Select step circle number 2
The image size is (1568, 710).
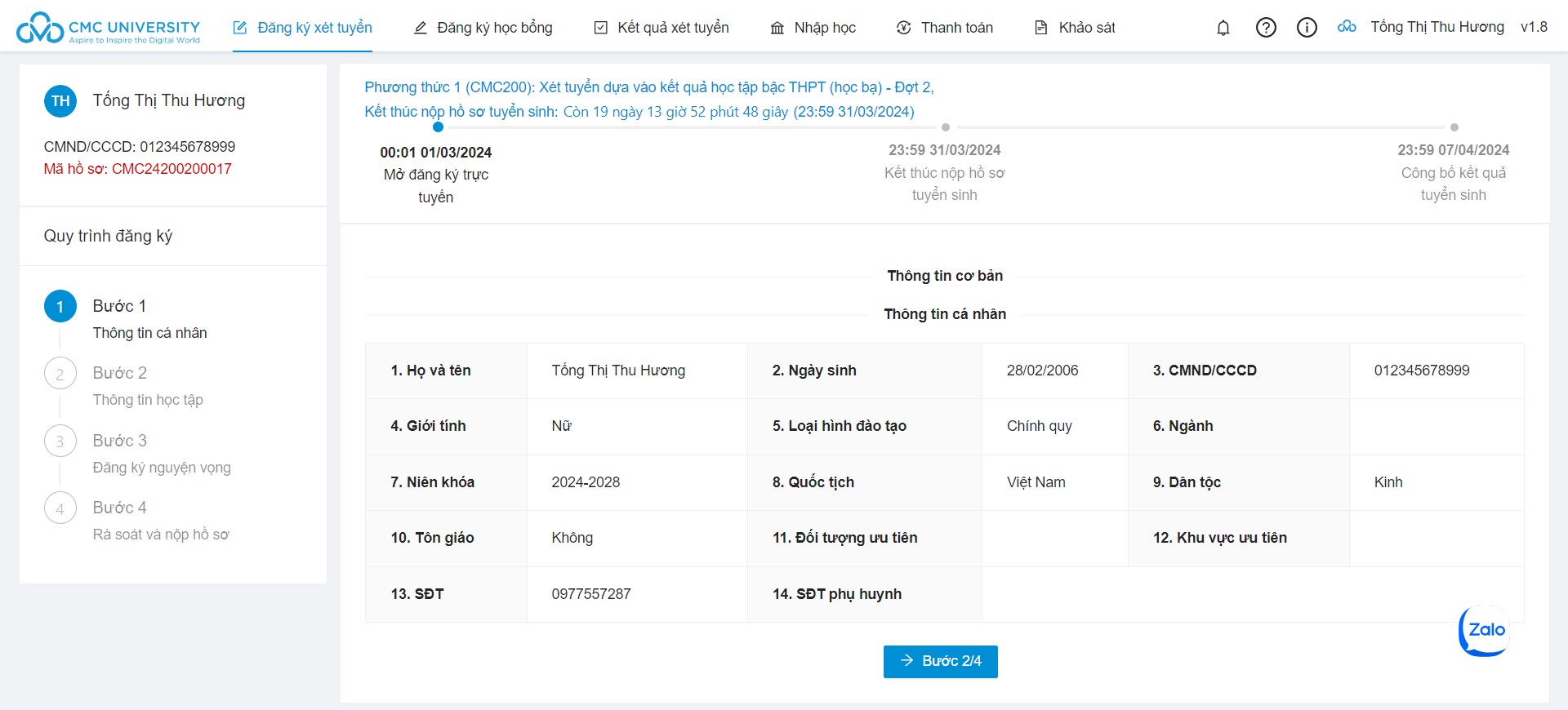(x=60, y=374)
